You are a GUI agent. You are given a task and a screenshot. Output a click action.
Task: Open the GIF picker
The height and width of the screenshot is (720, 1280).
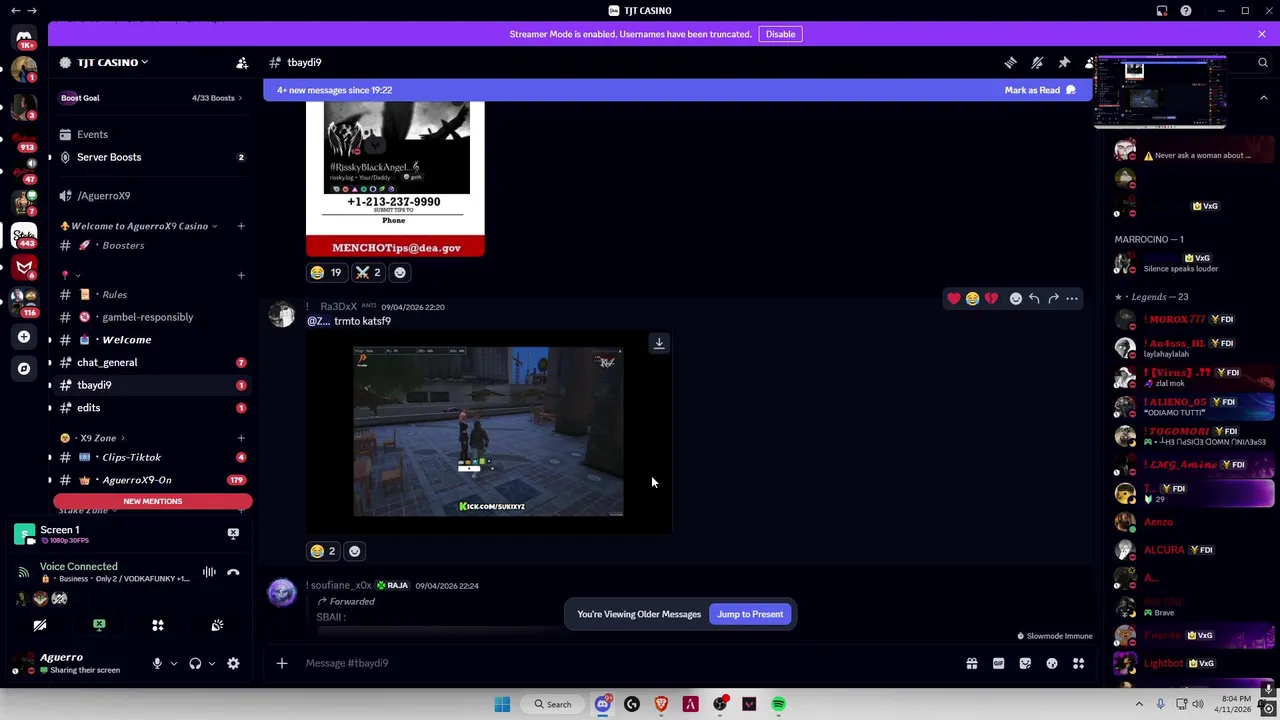(x=998, y=663)
